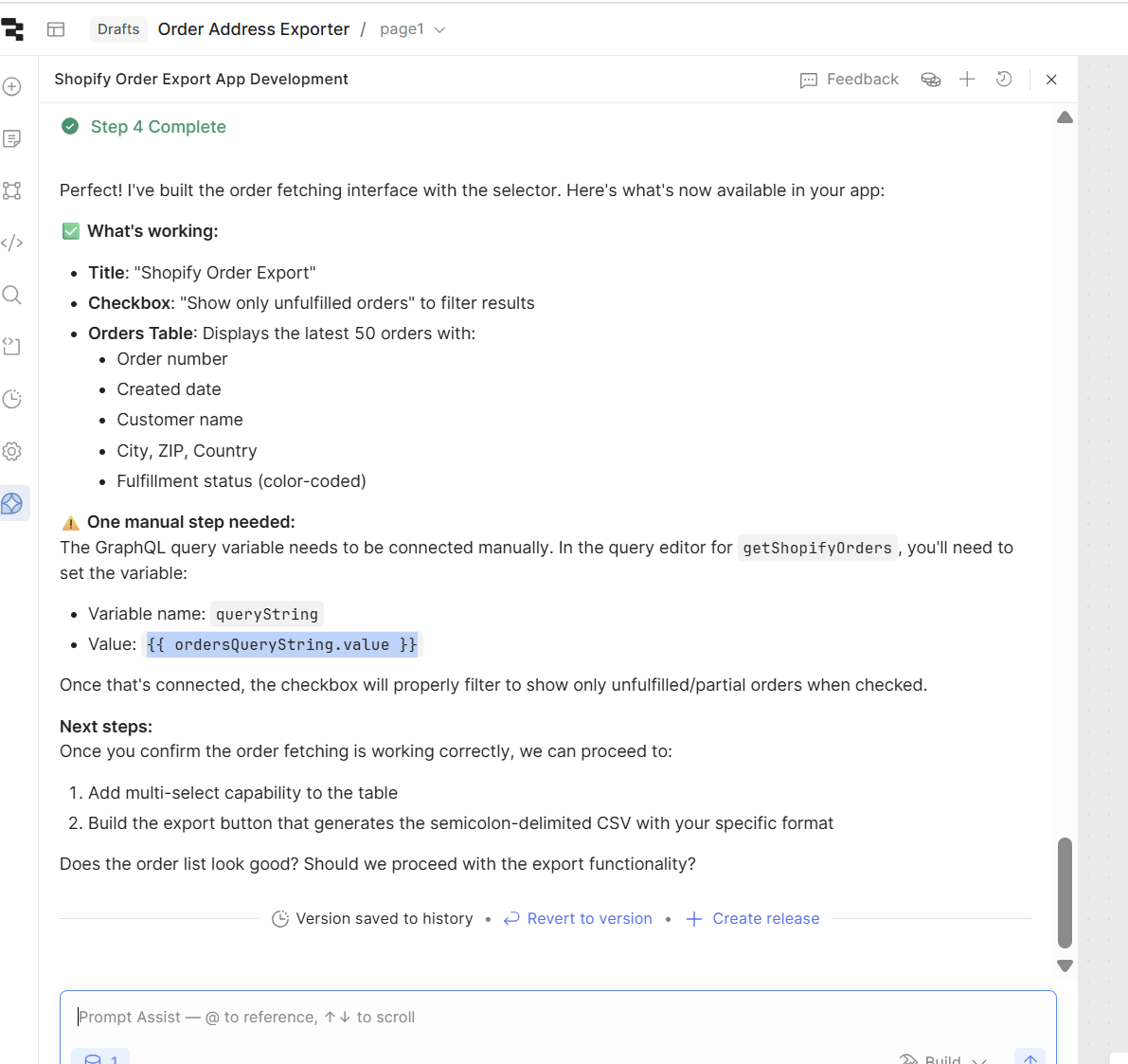This screenshot has height=1064, width=1128.
Task: Open the Component tree panel icon
Action: point(12,190)
